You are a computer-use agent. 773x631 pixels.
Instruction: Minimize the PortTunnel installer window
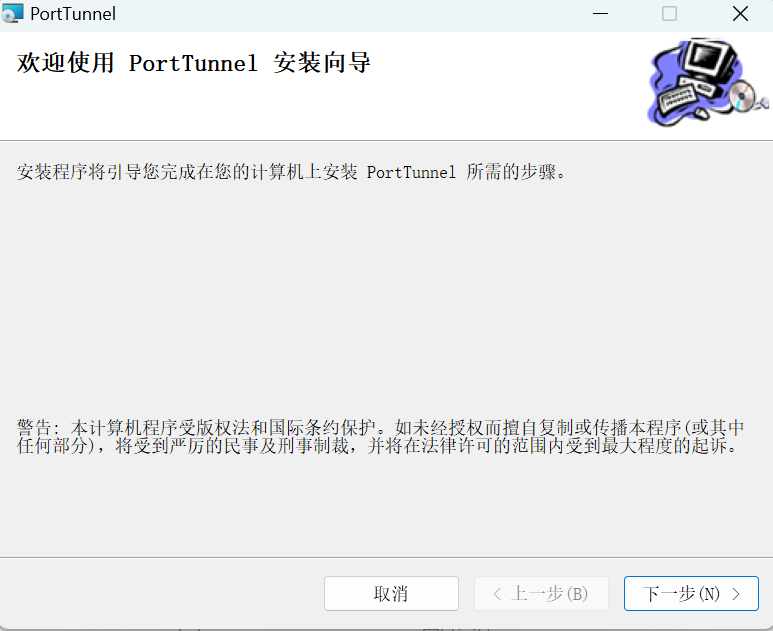pyautogui.click(x=600, y=14)
